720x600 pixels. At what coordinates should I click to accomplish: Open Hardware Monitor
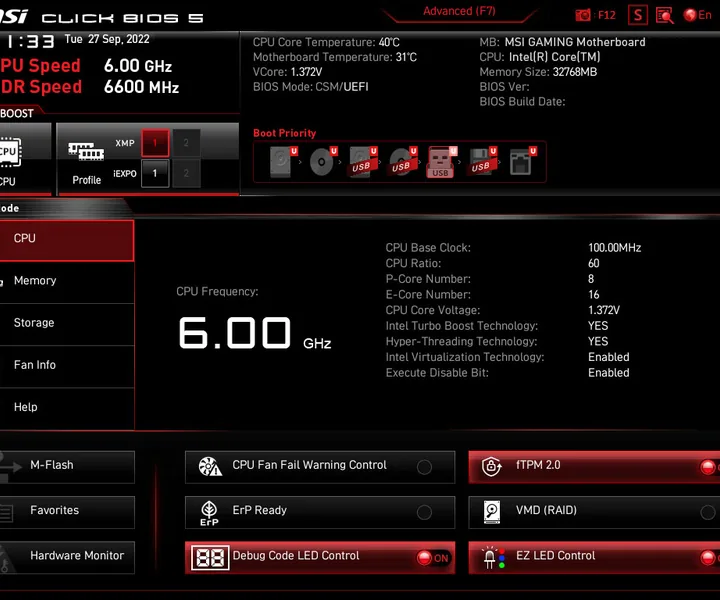coord(67,557)
